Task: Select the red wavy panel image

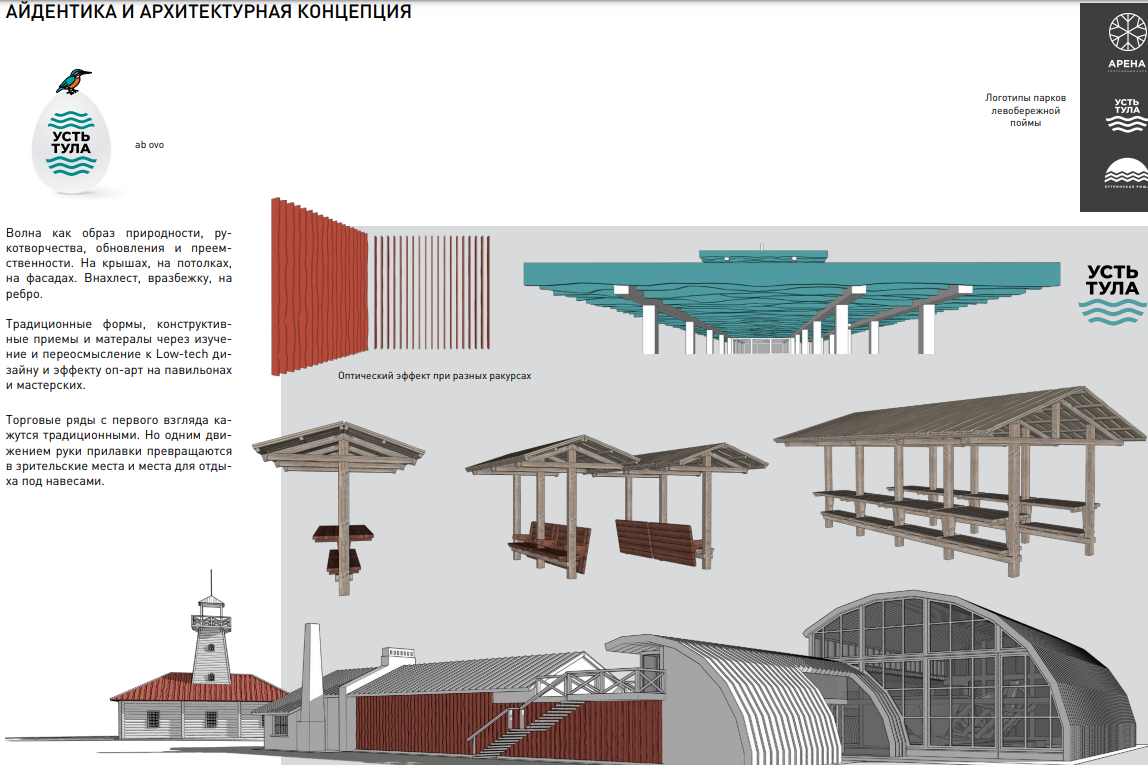Action: (x=318, y=289)
